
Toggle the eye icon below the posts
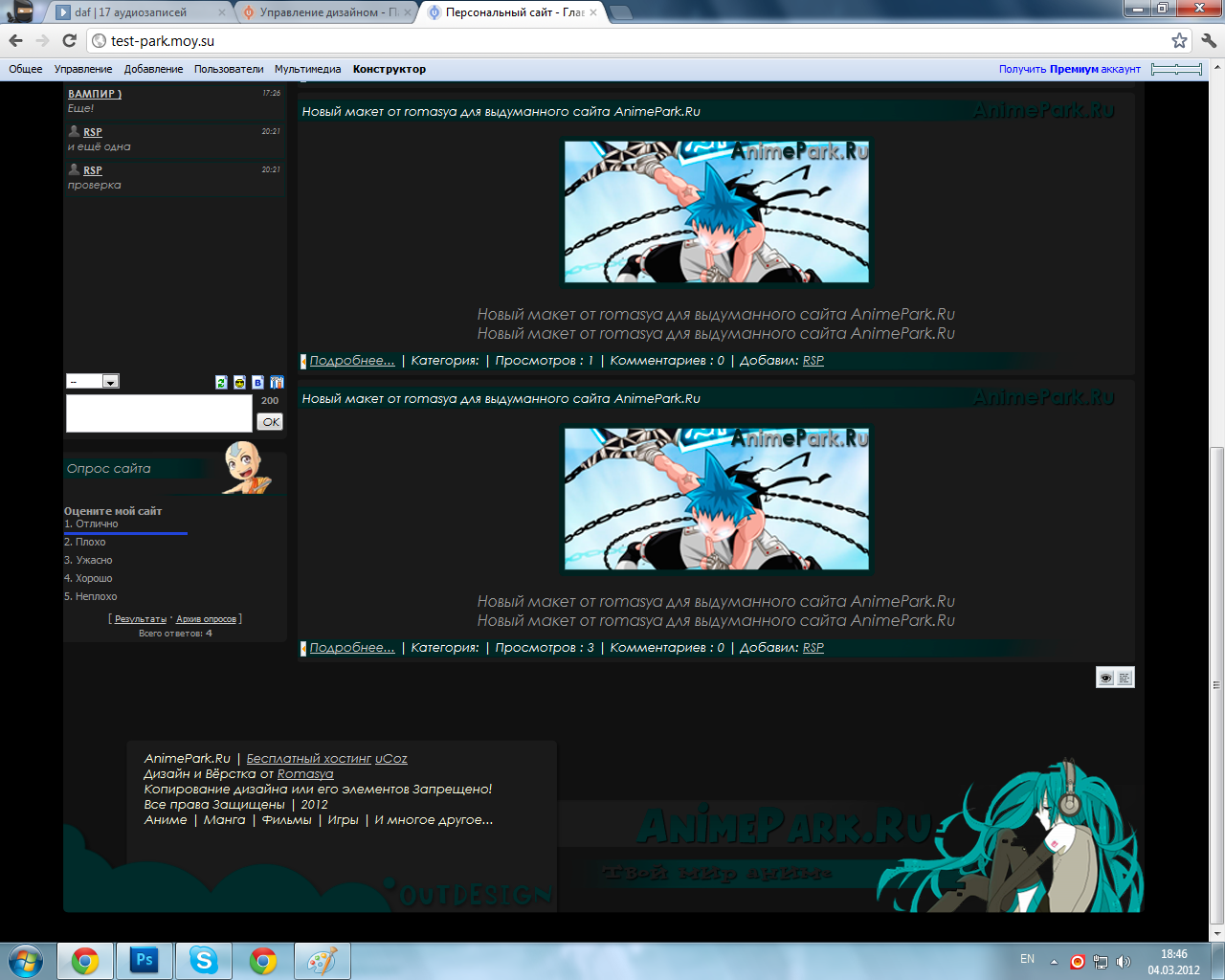coord(1105,678)
